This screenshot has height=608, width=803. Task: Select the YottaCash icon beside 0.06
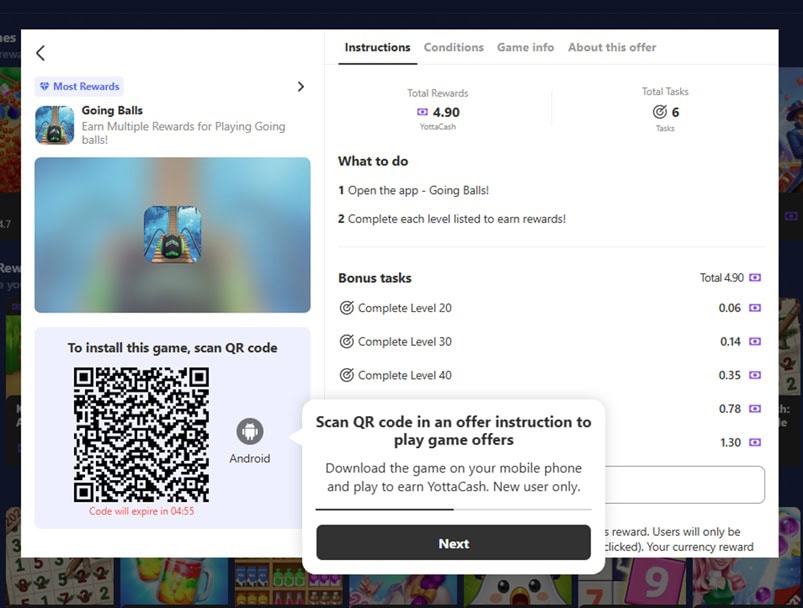click(755, 308)
